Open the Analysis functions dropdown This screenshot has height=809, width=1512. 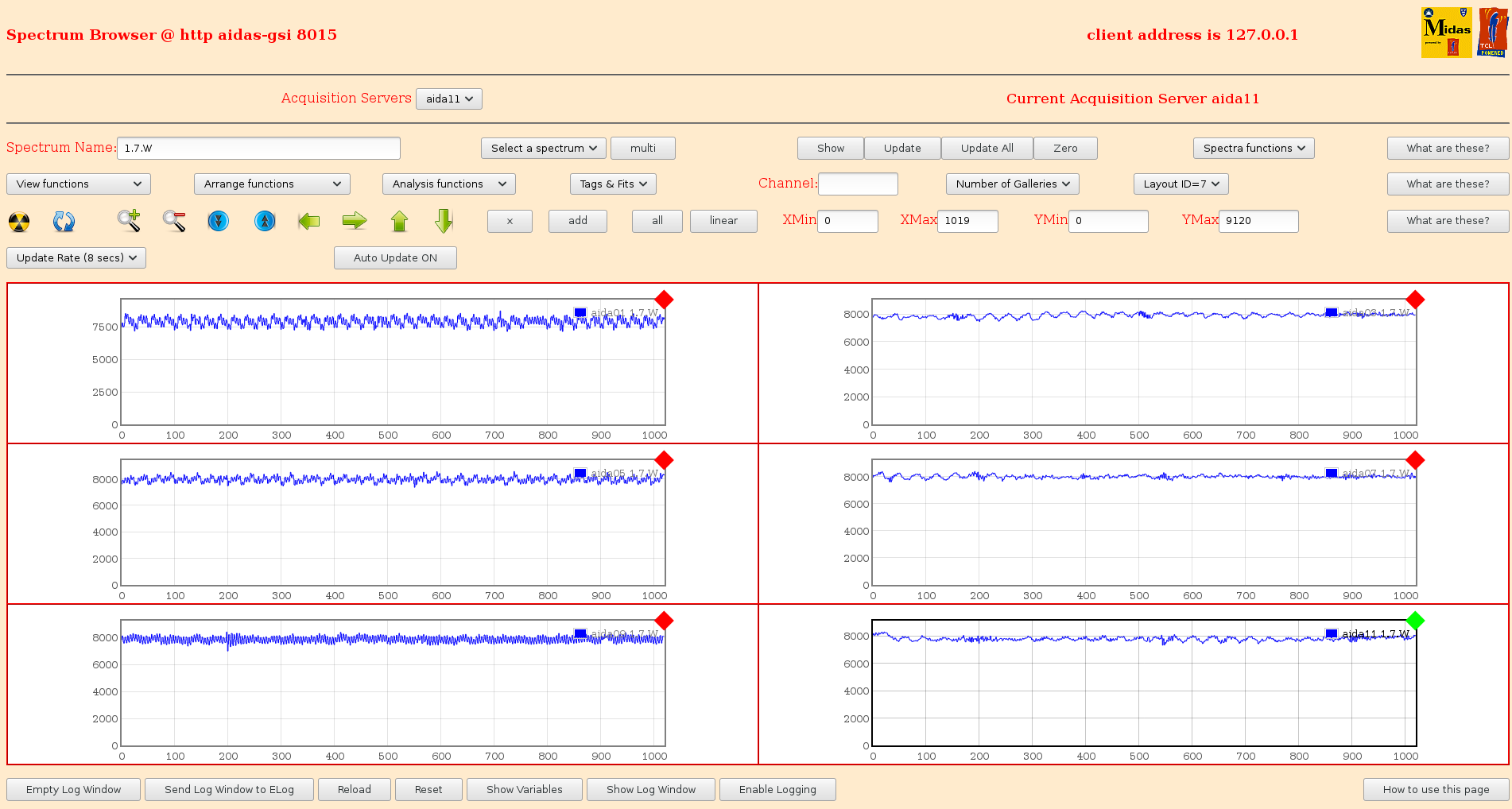click(449, 184)
